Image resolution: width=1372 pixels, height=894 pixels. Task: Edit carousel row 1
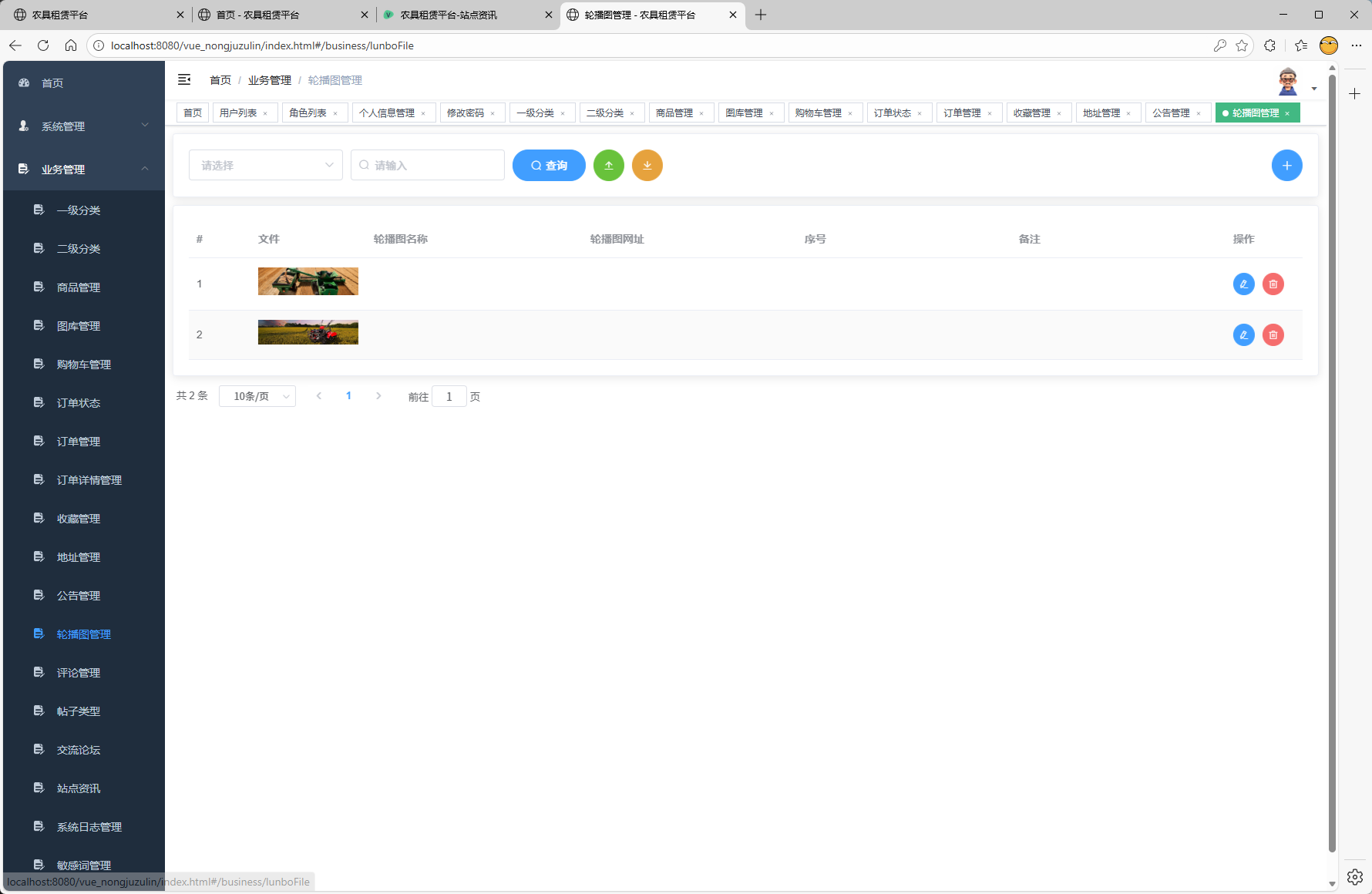click(x=1244, y=284)
